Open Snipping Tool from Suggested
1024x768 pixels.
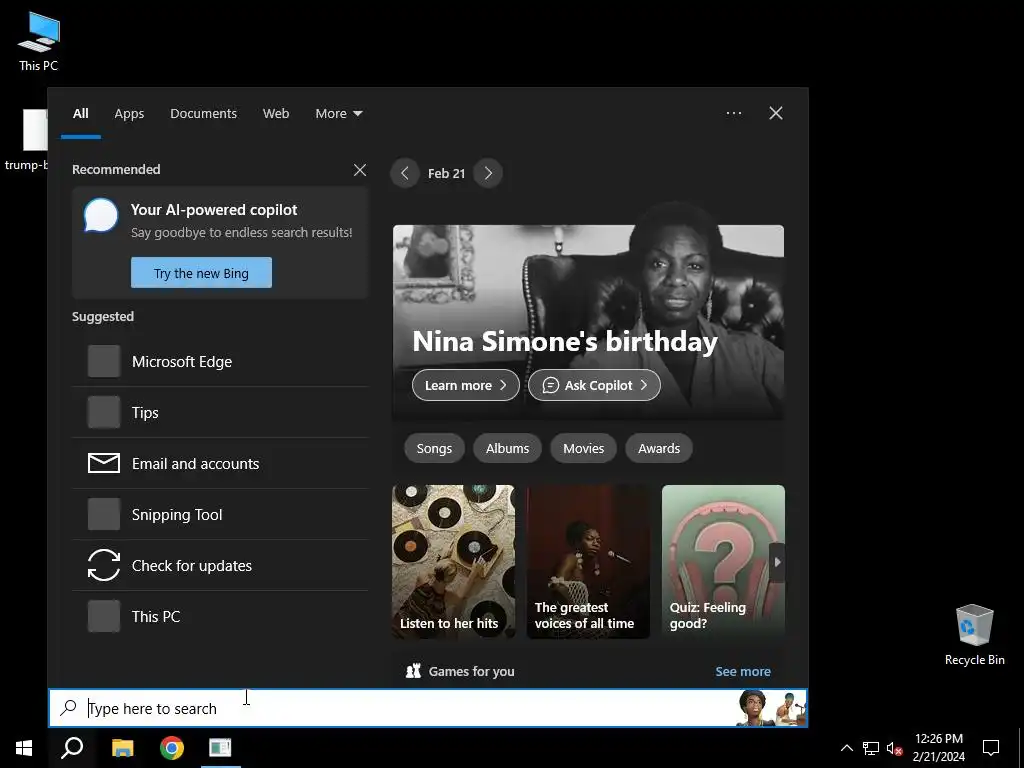coord(220,514)
